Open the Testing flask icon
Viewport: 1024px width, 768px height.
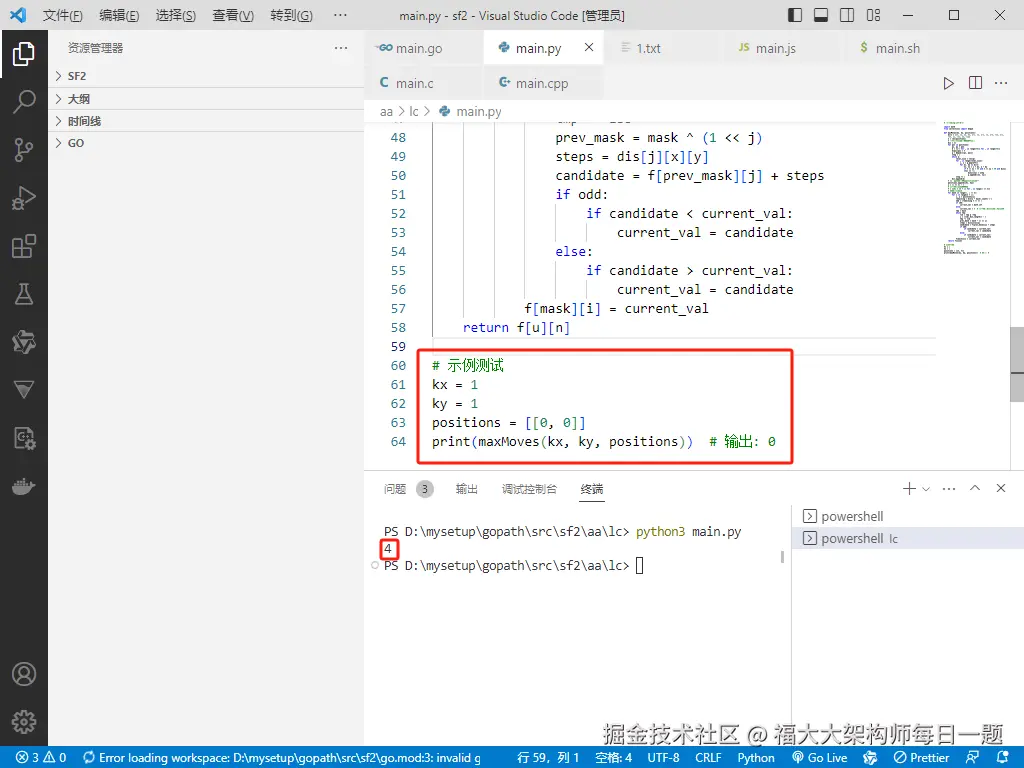click(x=24, y=294)
